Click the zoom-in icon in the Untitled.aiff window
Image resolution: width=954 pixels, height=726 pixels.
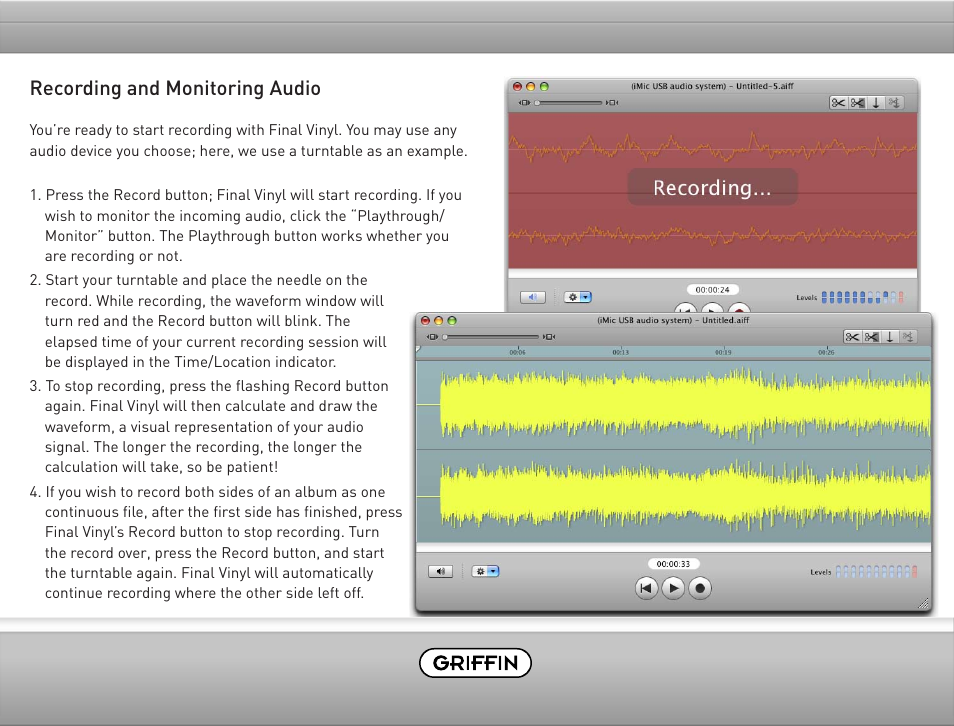pyautogui.click(x=549, y=337)
